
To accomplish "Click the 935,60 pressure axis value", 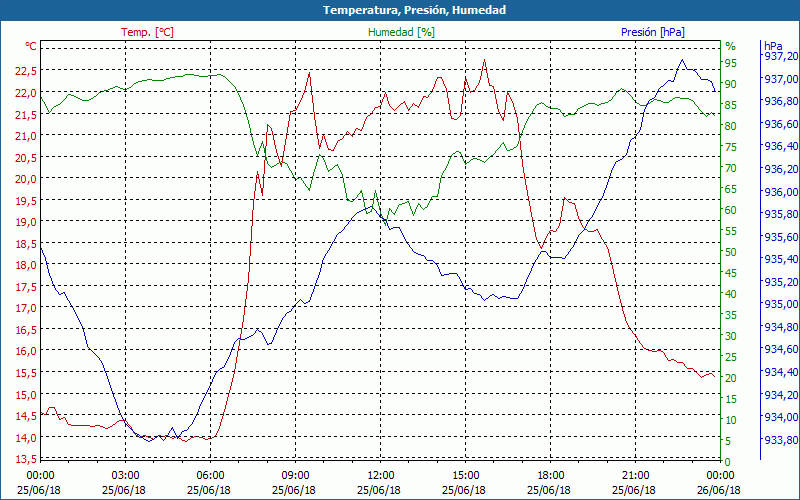I will 780,237.
